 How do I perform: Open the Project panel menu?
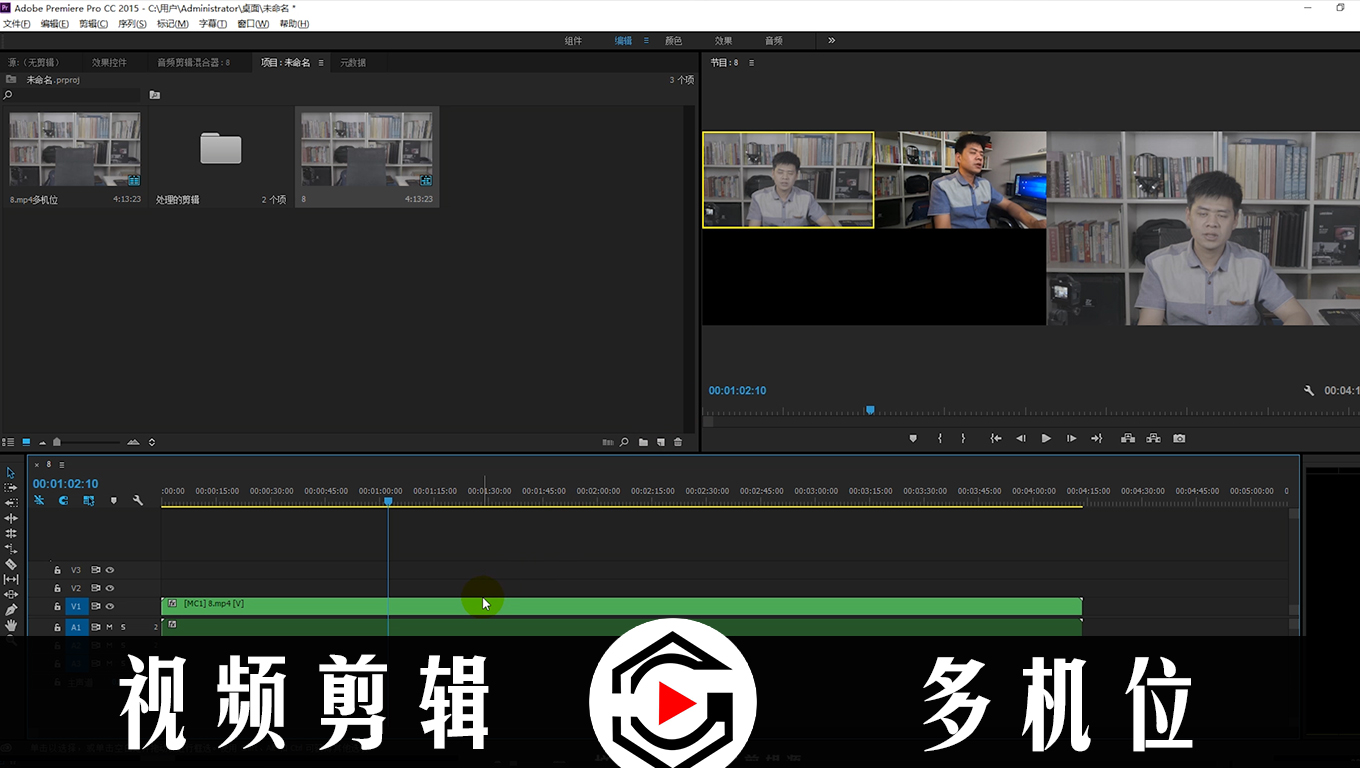point(321,63)
